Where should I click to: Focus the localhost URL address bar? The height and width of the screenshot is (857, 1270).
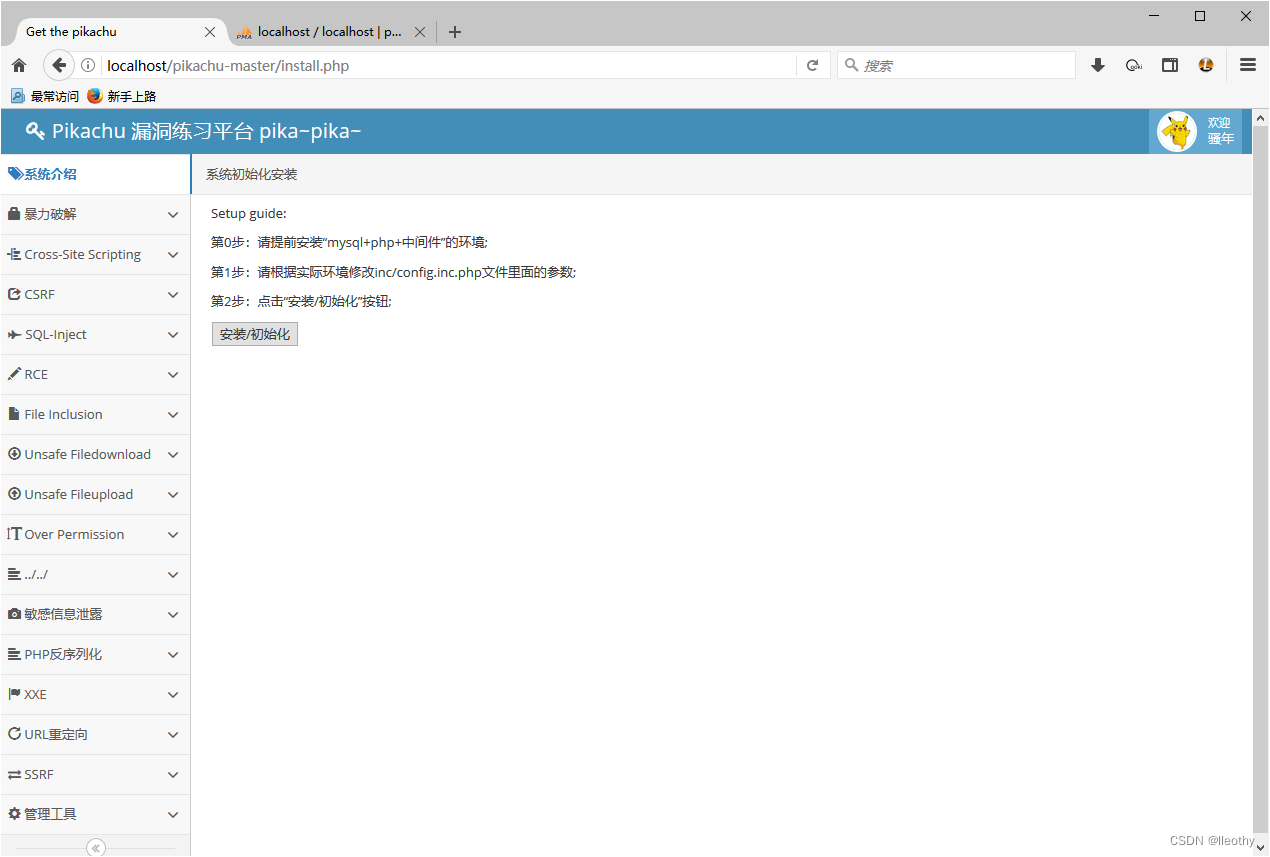pyautogui.click(x=450, y=66)
